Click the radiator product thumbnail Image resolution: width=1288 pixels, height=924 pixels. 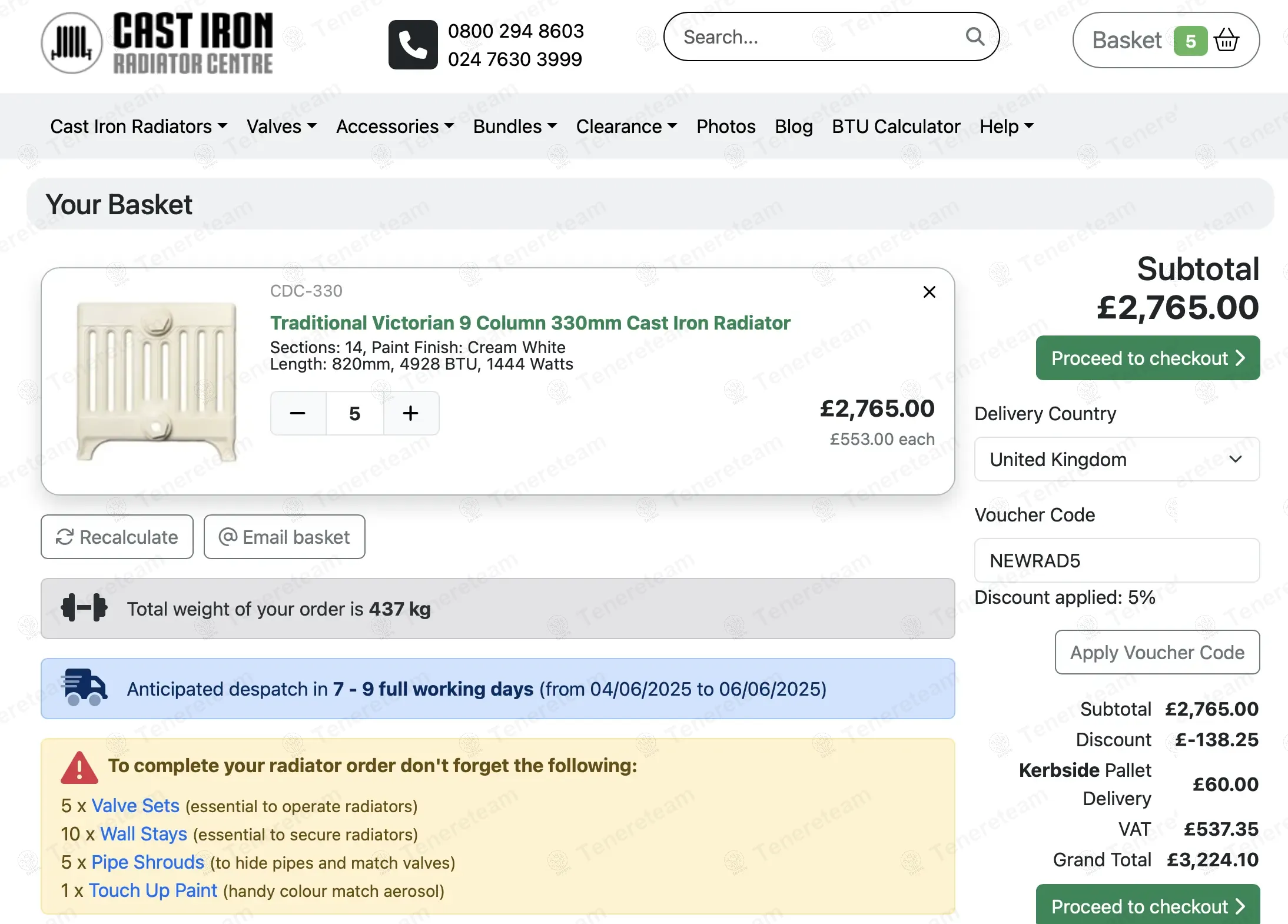[x=157, y=381]
